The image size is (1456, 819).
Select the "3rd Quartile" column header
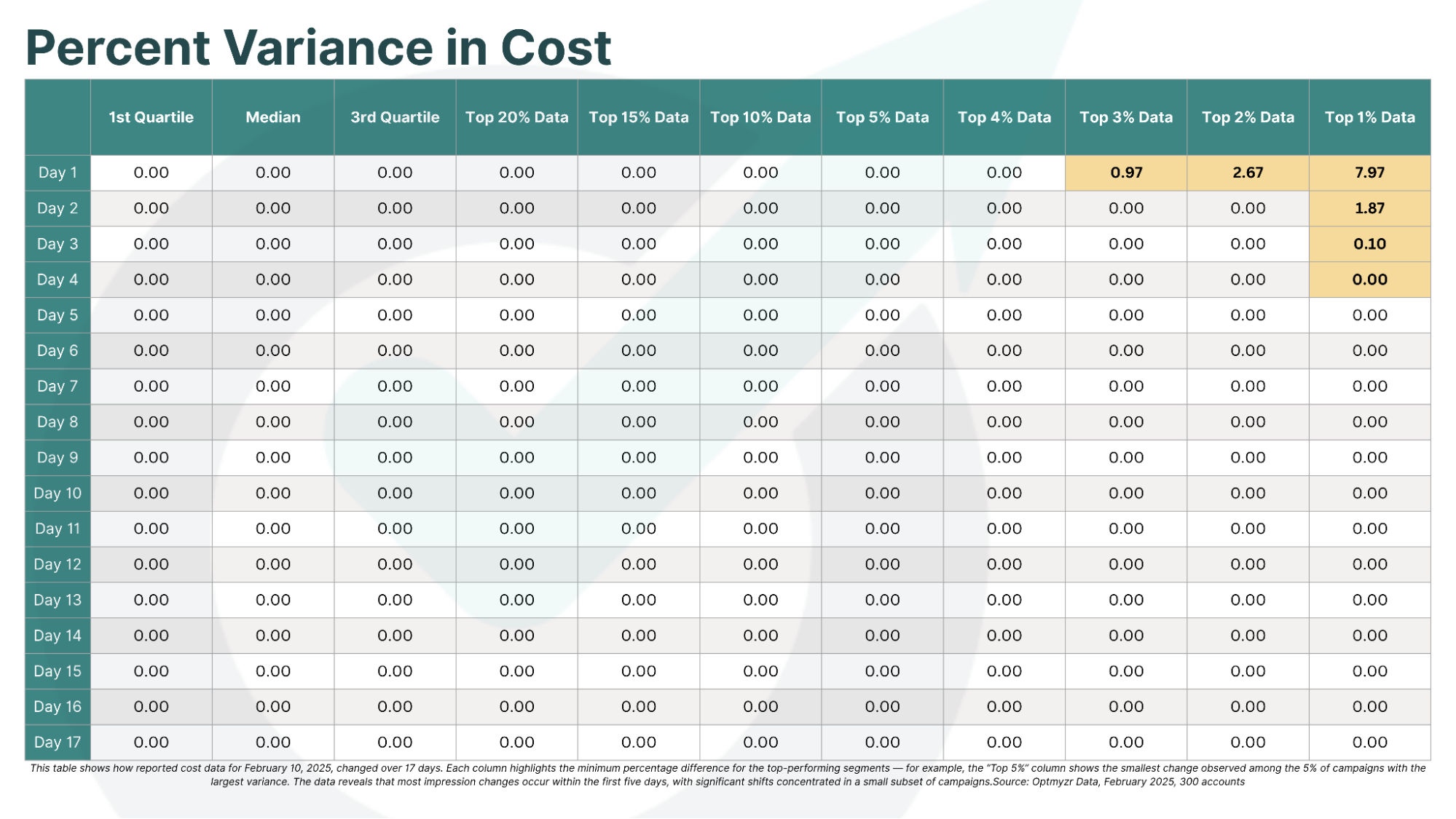pos(395,117)
